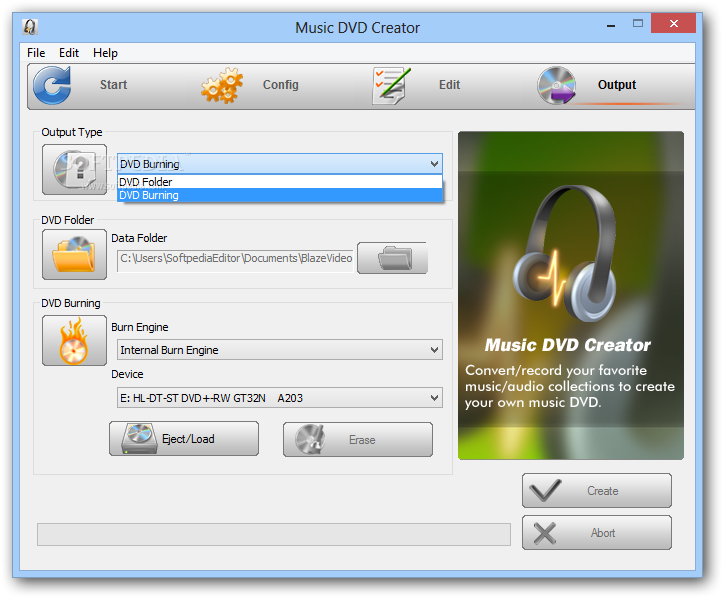Click the orange gears Config icon
Image resolution: width=723 pixels, height=598 pixels.
click(x=222, y=85)
